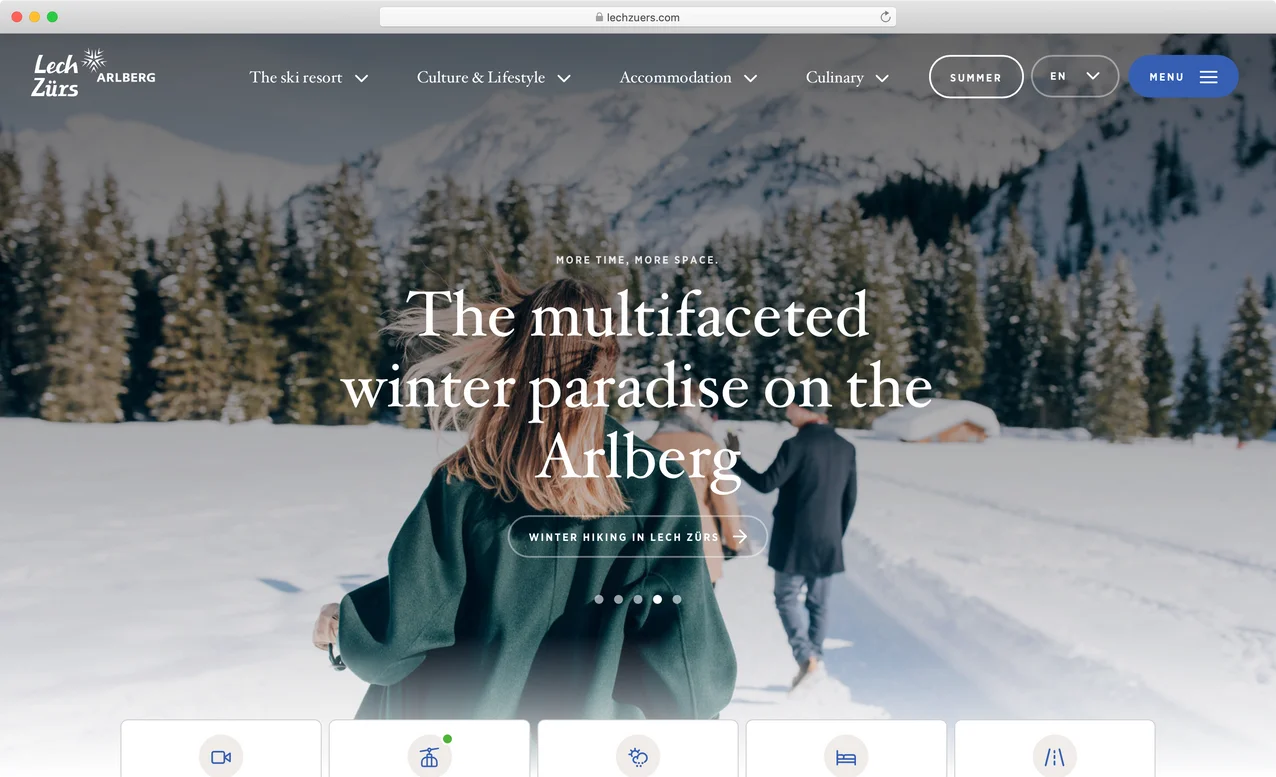Select the first carousel dot
Image resolution: width=1276 pixels, height=777 pixels.
click(599, 599)
